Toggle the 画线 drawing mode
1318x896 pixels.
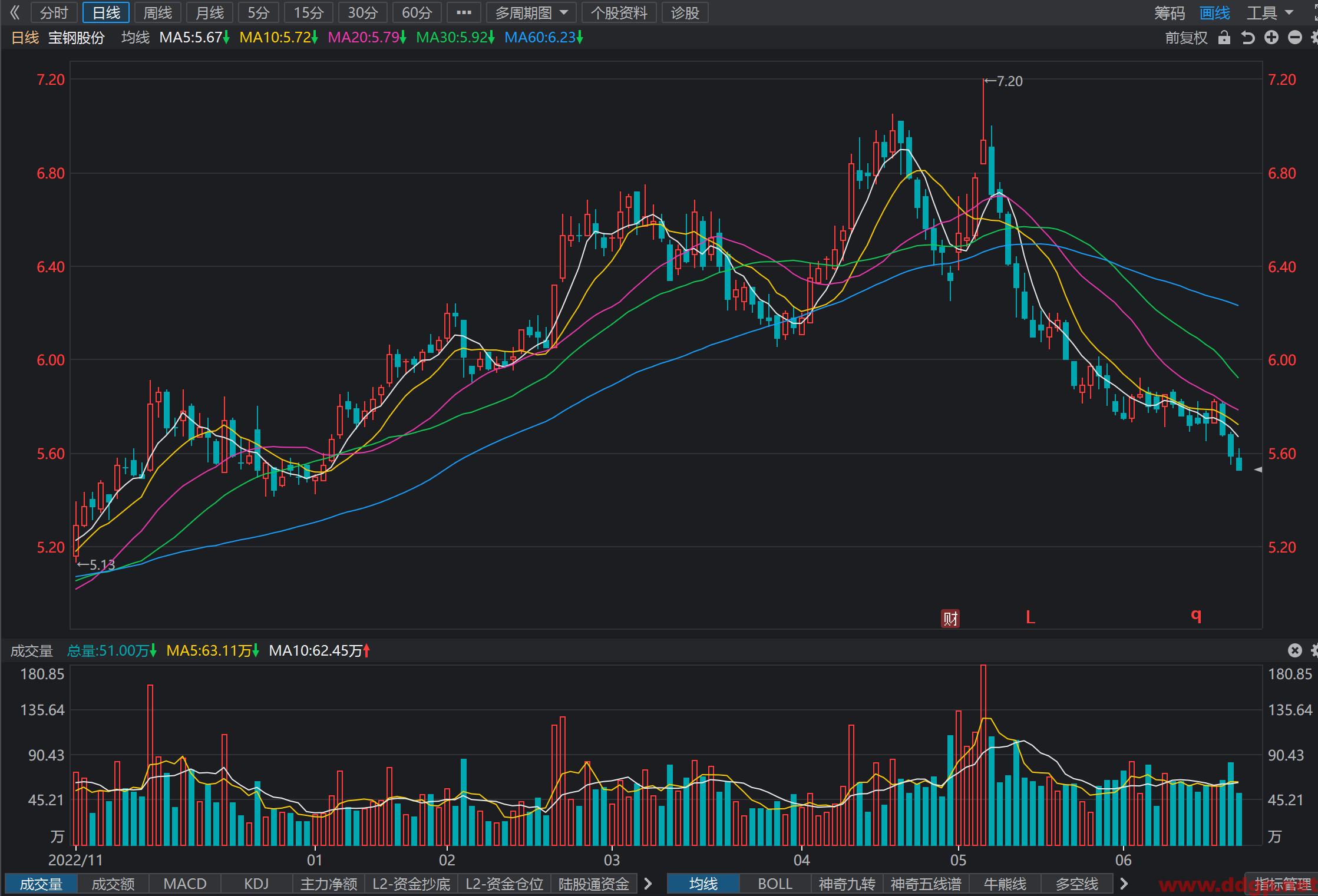[1215, 12]
